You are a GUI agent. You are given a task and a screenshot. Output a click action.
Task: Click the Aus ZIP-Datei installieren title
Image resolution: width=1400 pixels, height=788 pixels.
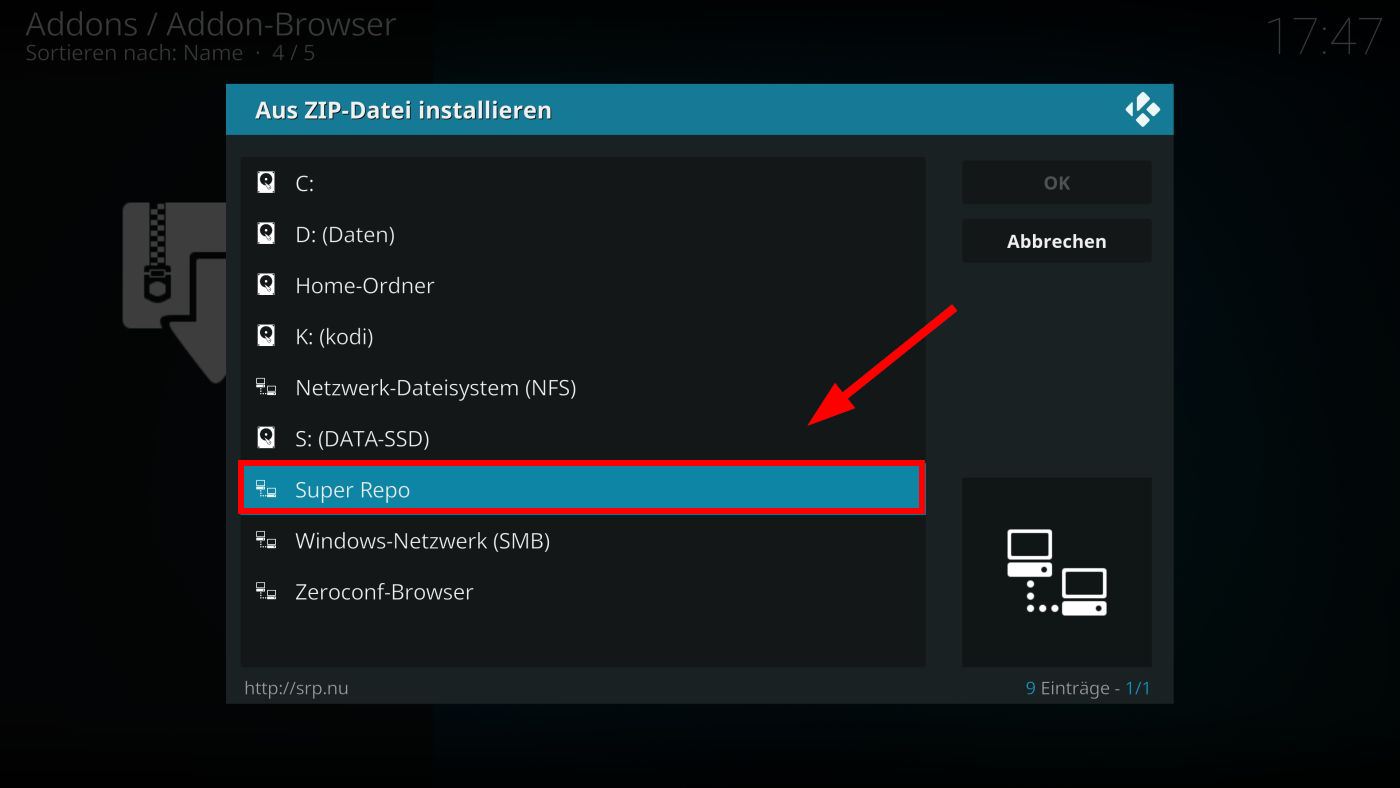click(403, 110)
